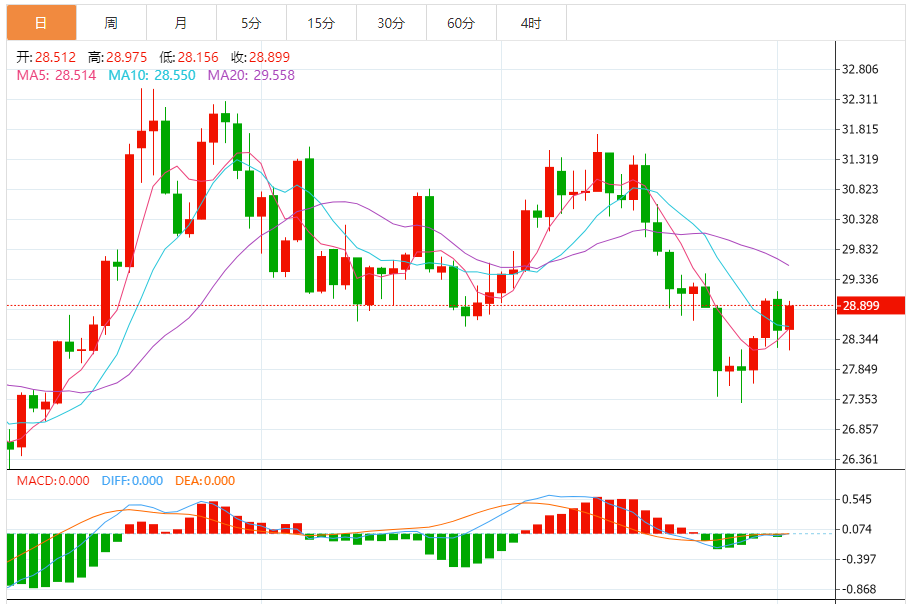Click the MA10: 28.550 indicator label
Image resolution: width=909 pixels, height=604 pixels.
pyautogui.click(x=152, y=75)
